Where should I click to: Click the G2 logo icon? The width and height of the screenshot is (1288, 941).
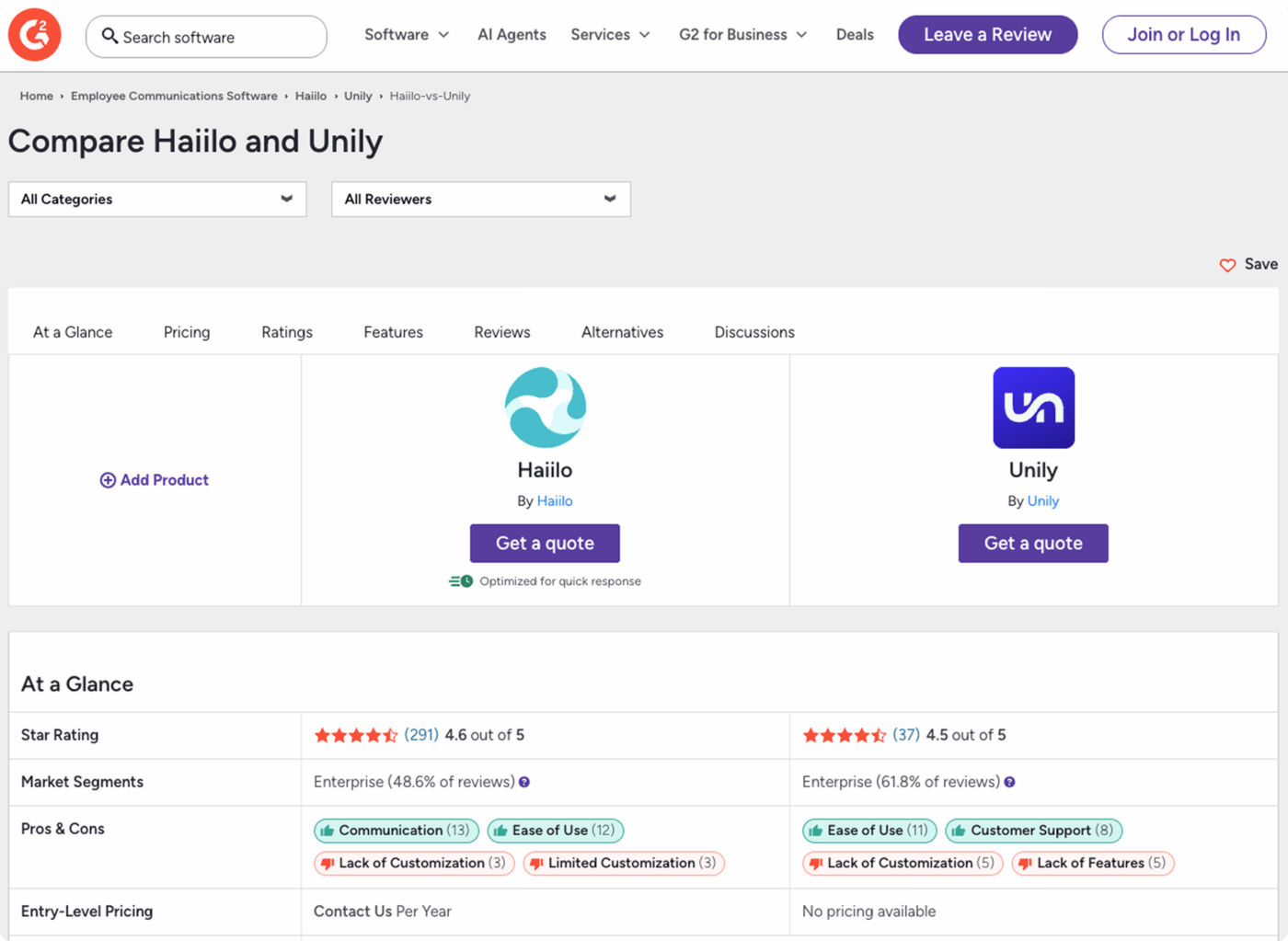35,35
